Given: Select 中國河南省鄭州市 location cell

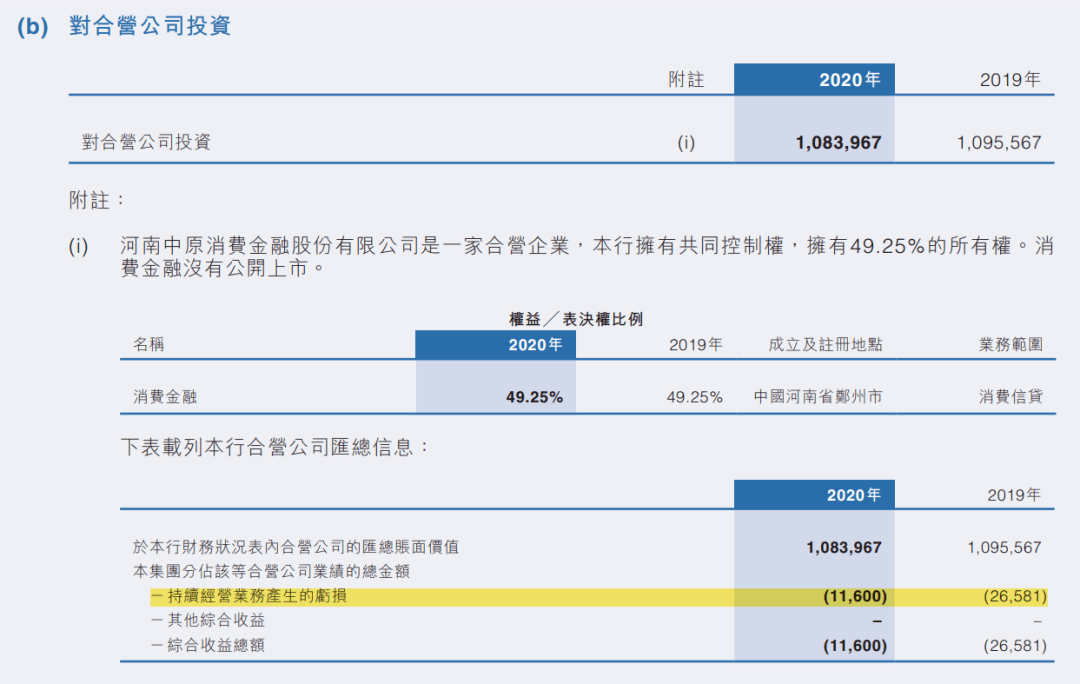Looking at the screenshot, I should click(818, 397).
